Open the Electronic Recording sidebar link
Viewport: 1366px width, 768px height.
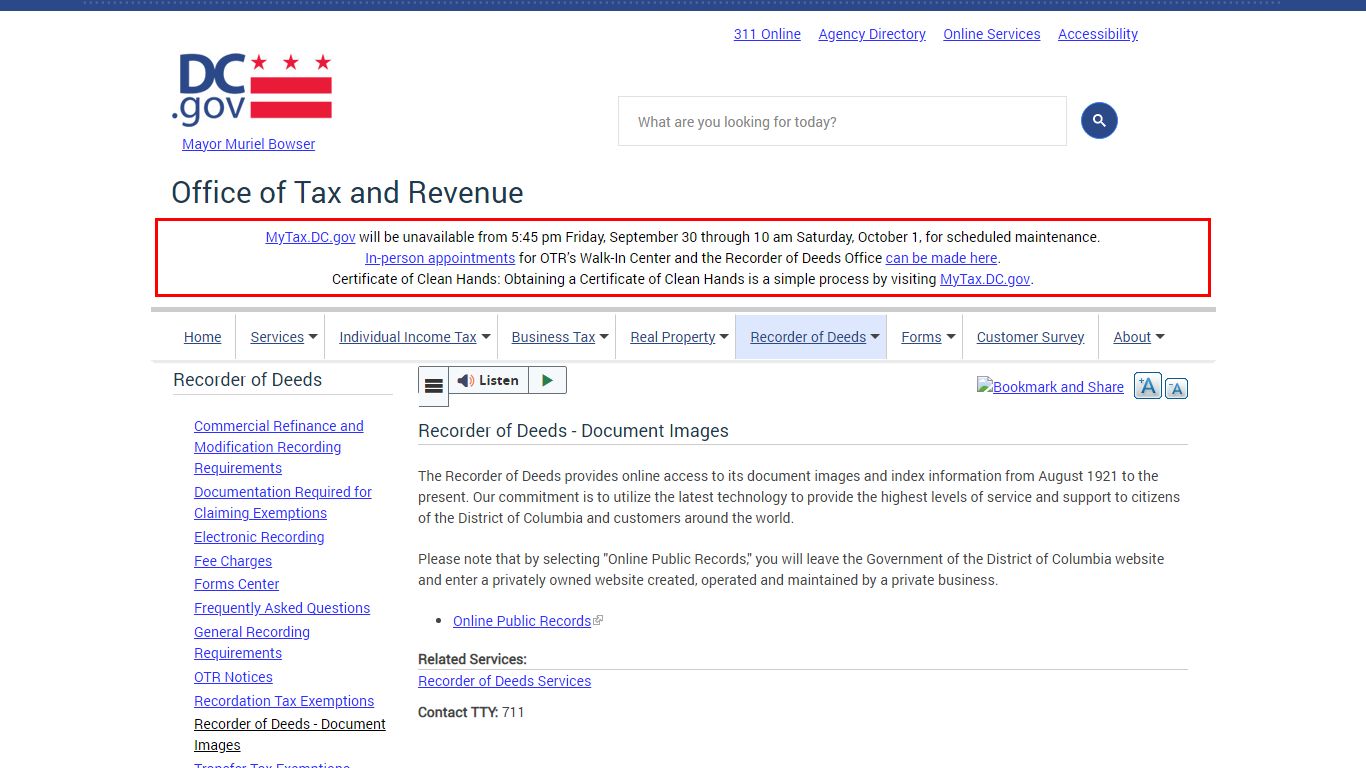pos(259,537)
